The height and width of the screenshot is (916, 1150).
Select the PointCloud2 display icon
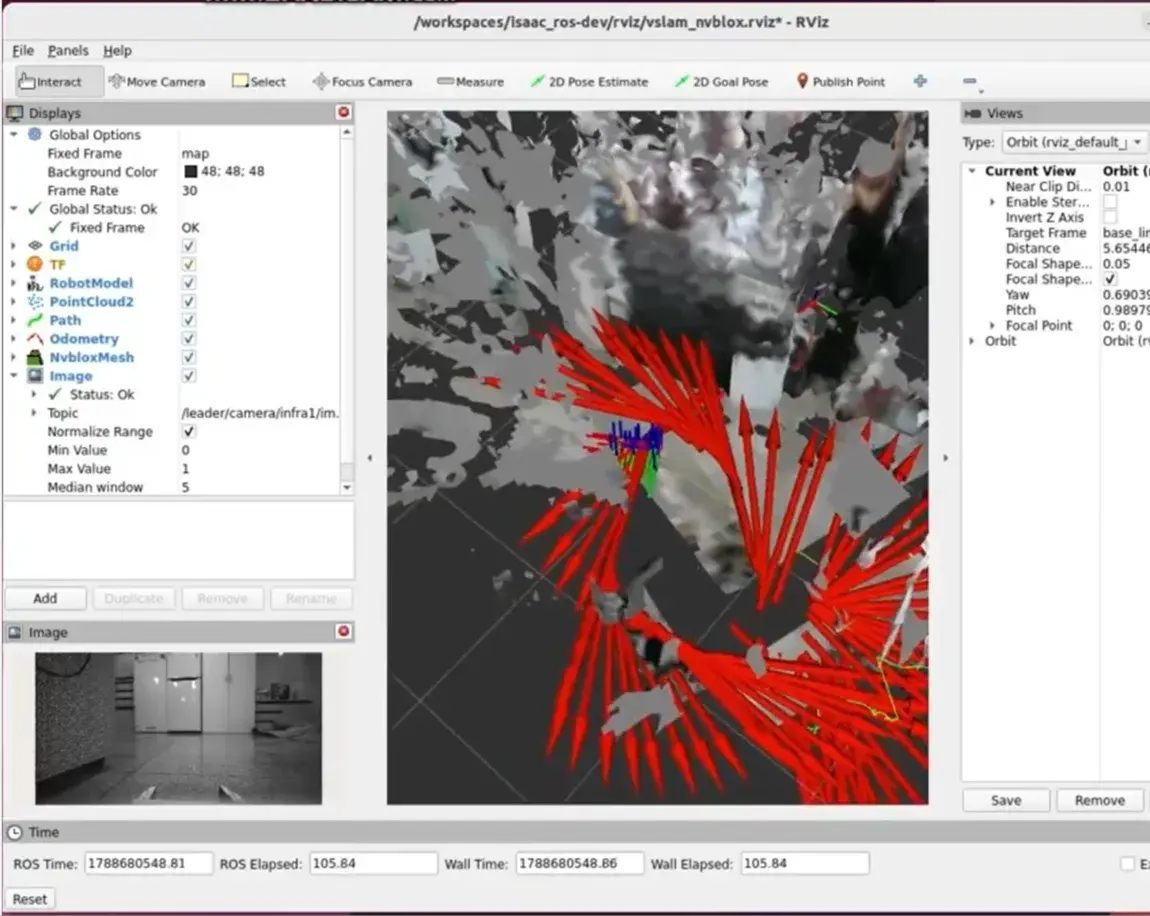pos(34,301)
